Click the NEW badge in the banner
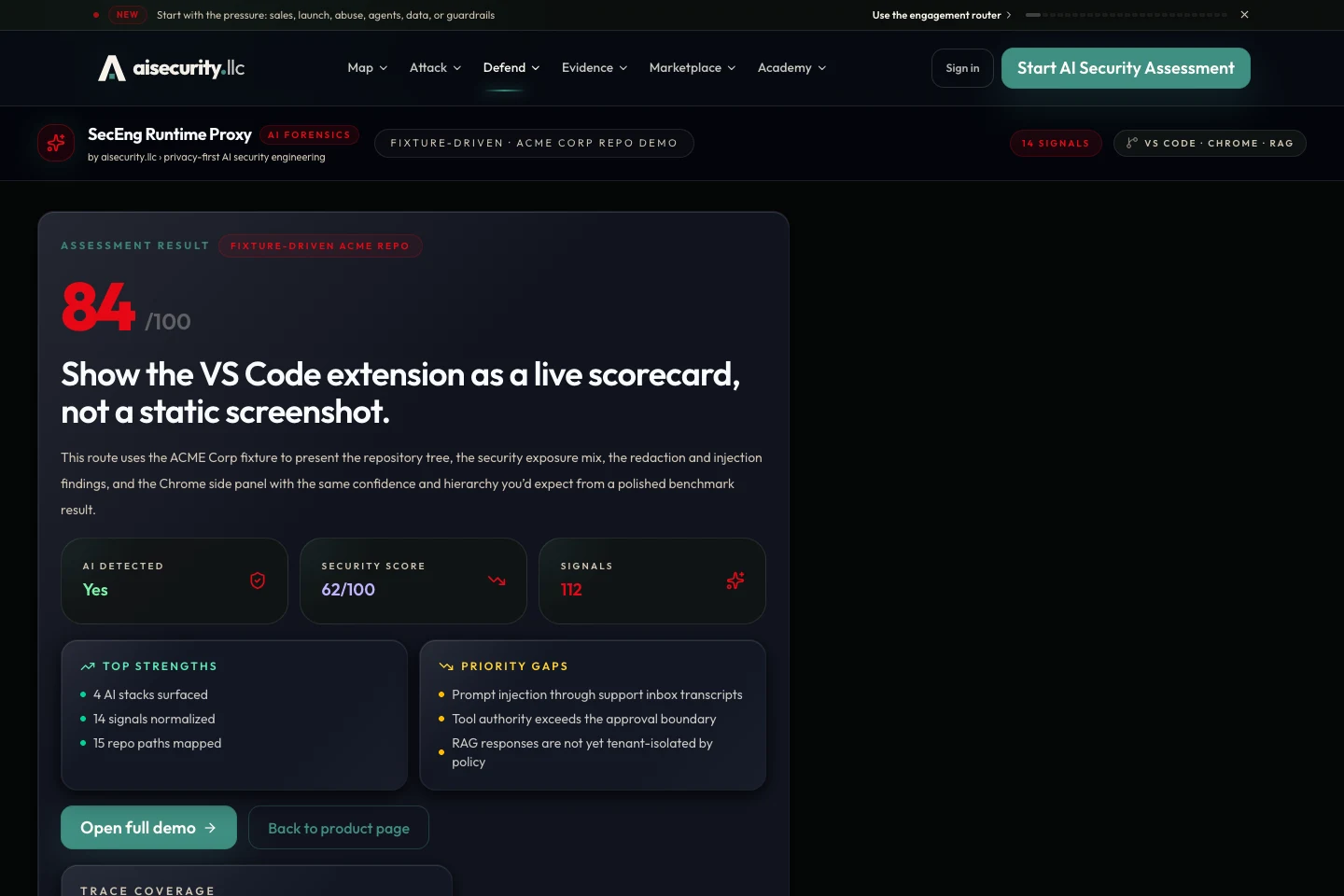The image size is (1344, 896). coord(128,15)
